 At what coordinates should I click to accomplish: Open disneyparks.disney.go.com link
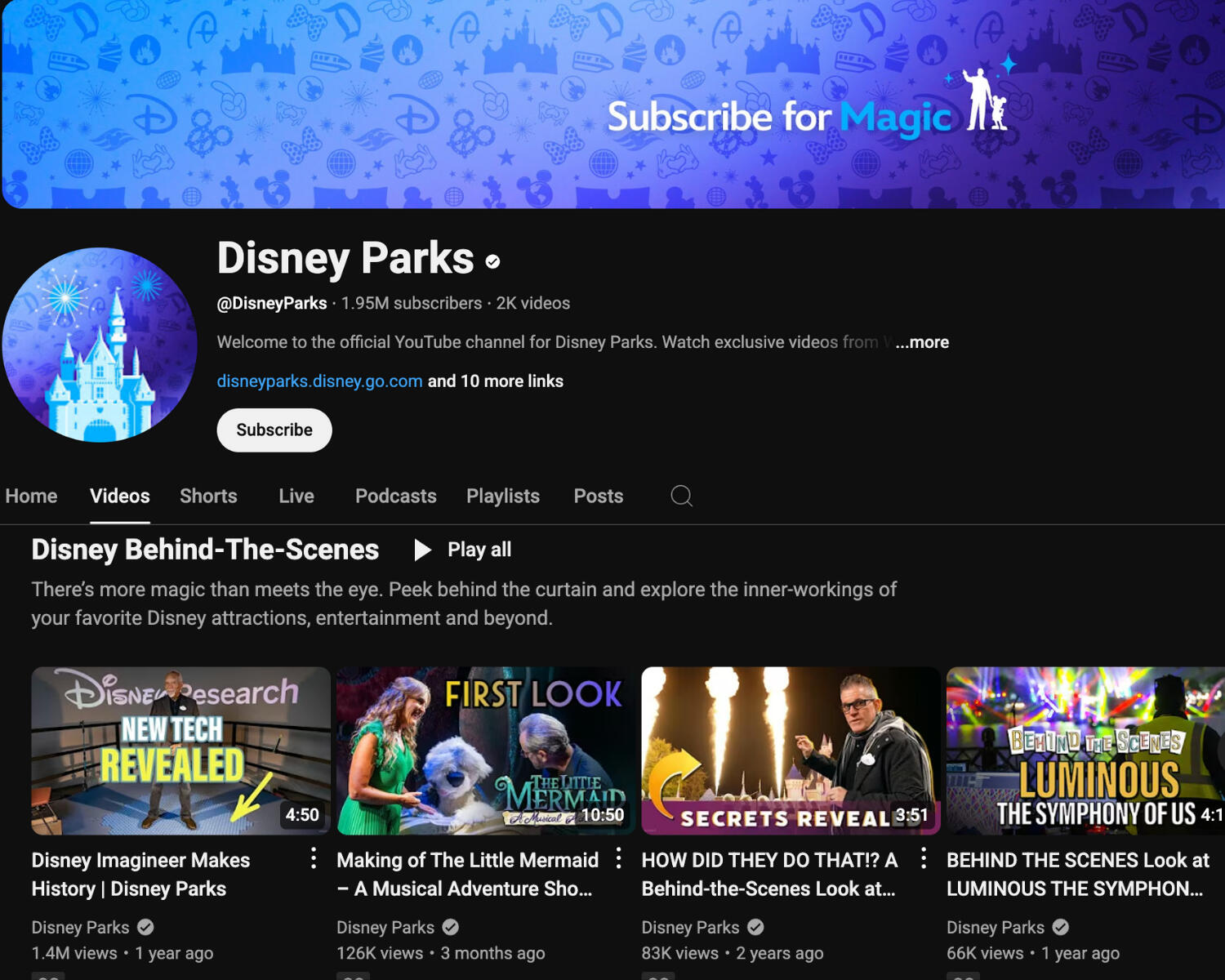click(x=319, y=381)
